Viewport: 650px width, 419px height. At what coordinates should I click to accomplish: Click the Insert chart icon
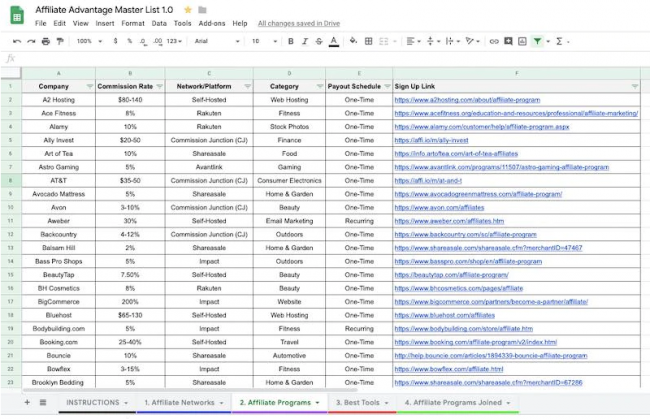click(x=522, y=41)
